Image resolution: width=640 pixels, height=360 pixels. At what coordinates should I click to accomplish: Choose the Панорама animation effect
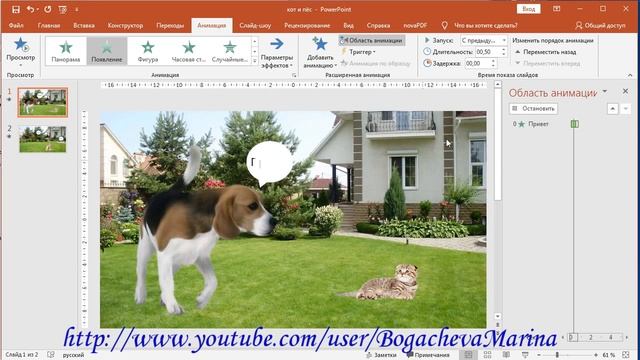click(x=66, y=51)
